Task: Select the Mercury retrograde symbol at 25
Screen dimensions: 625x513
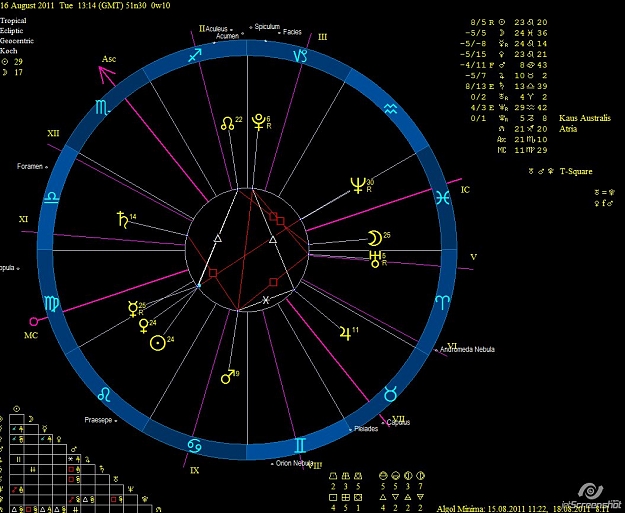Action: [132, 309]
